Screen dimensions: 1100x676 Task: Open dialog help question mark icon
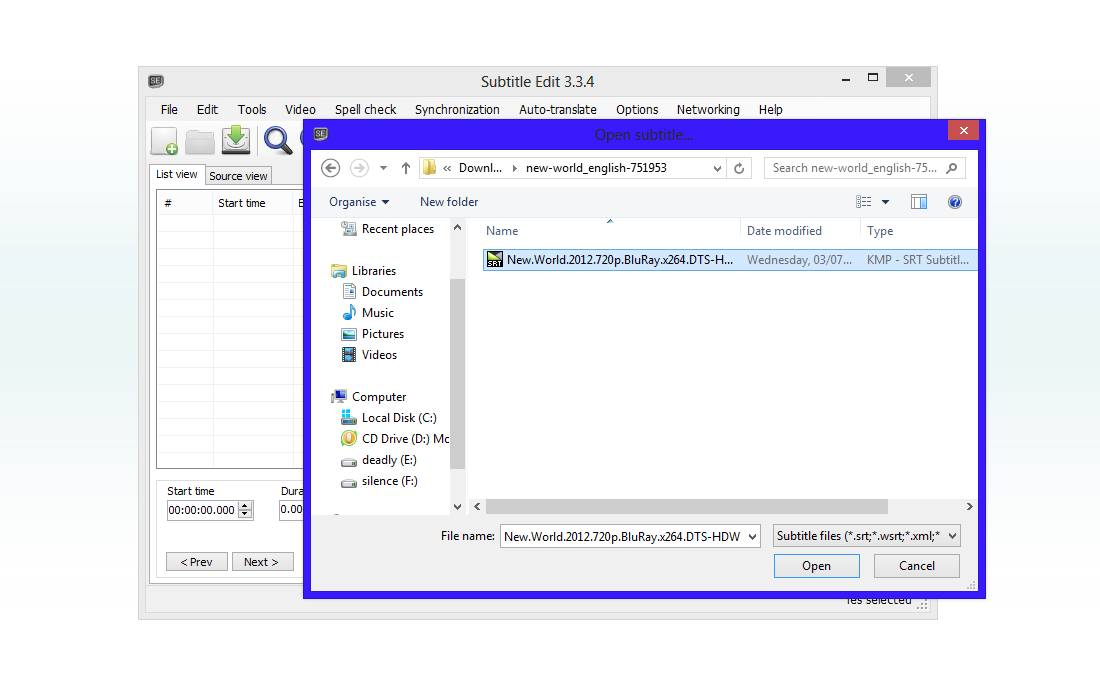coord(955,202)
